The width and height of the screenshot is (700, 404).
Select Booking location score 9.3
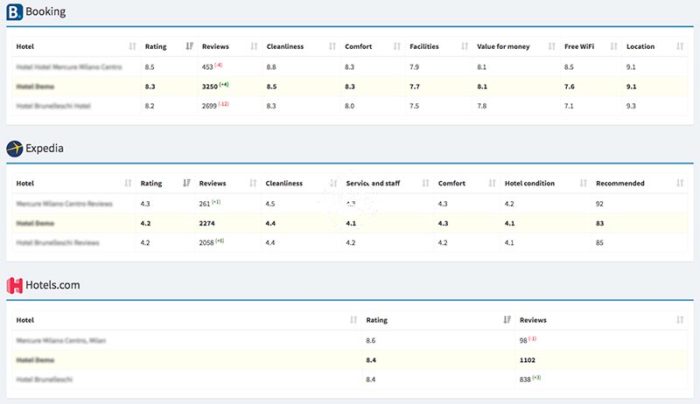pyautogui.click(x=631, y=106)
